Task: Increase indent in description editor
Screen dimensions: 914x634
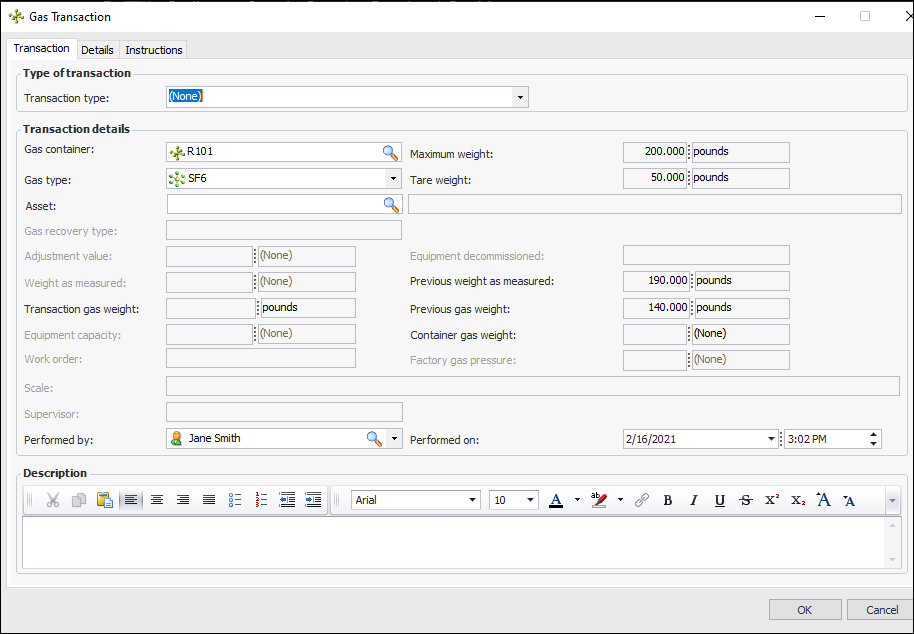Action: tap(313, 500)
